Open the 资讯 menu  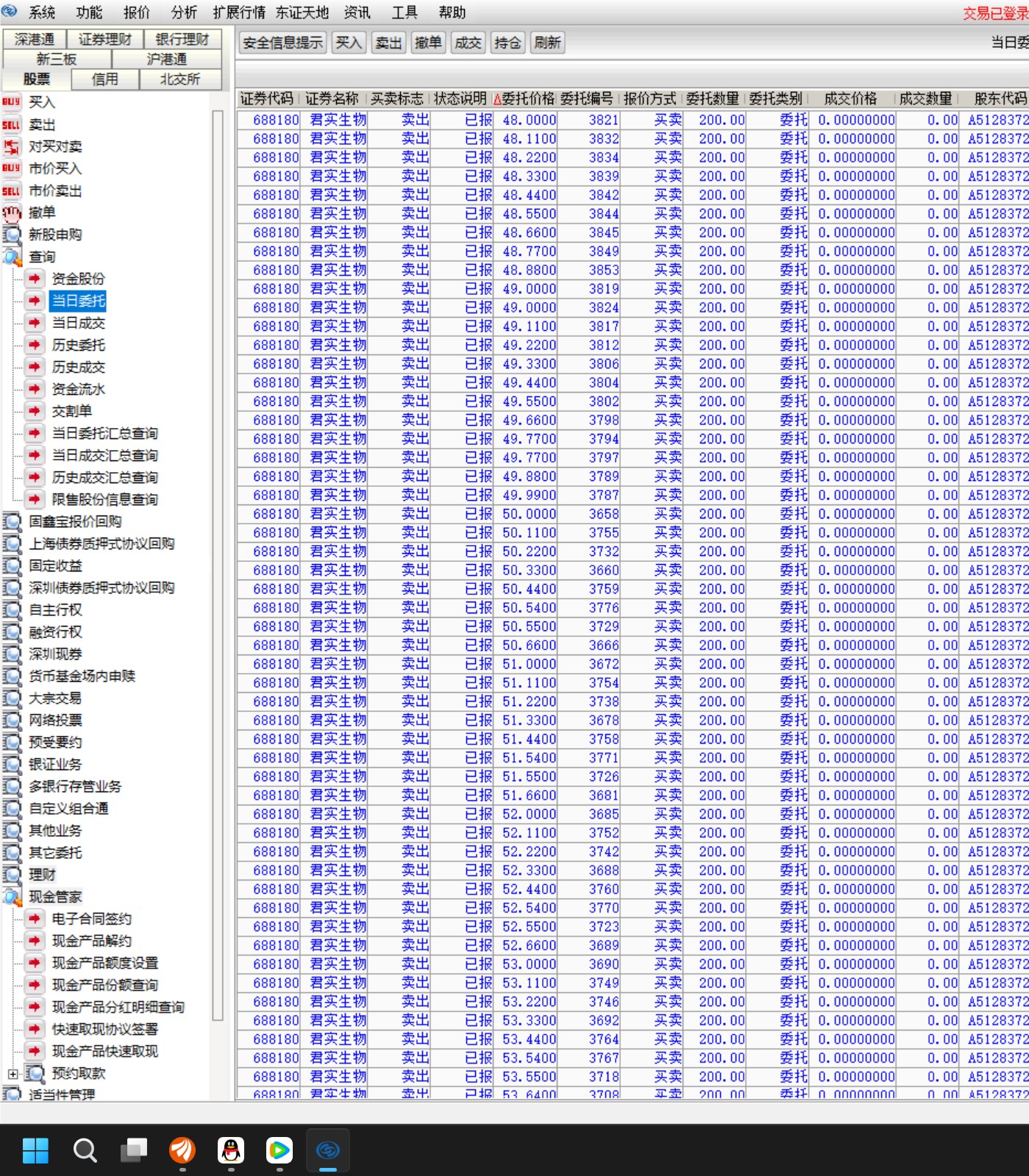(357, 13)
